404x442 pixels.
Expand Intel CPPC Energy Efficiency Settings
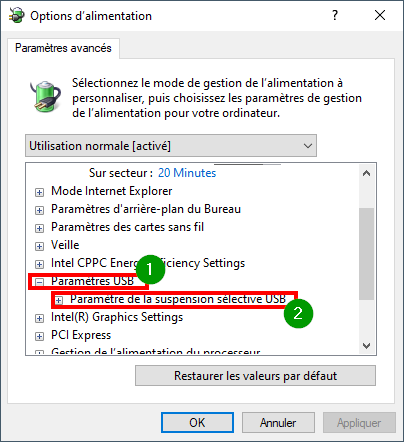click(x=39, y=264)
